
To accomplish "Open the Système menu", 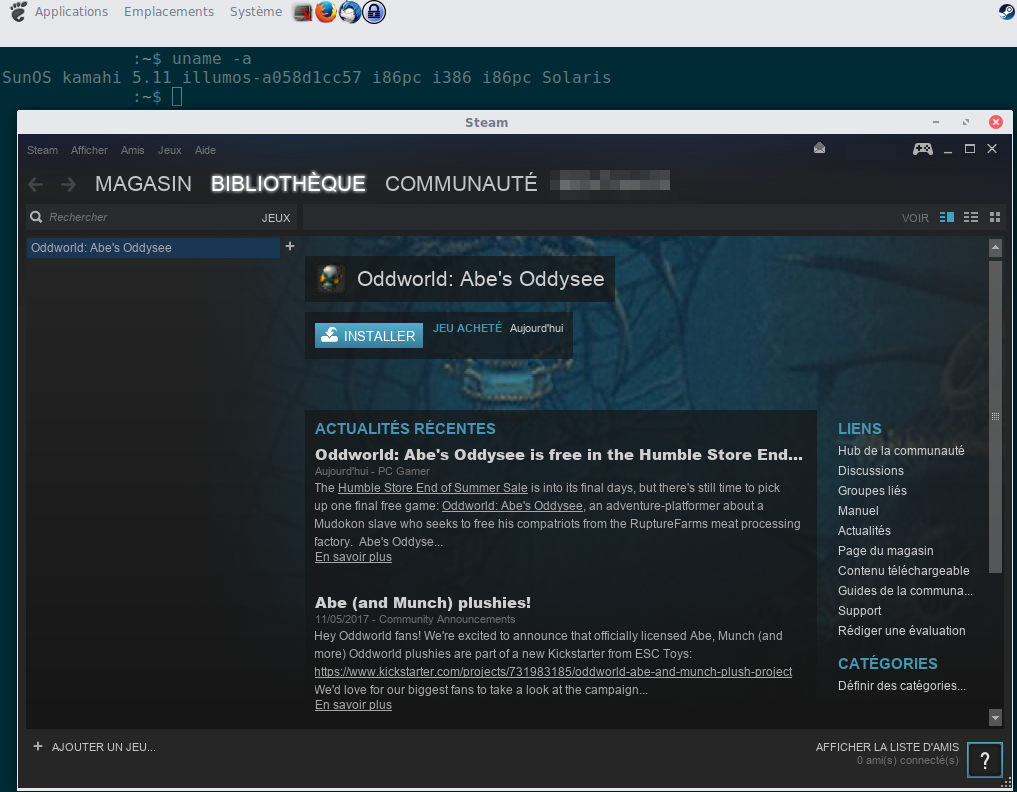I will tap(256, 12).
